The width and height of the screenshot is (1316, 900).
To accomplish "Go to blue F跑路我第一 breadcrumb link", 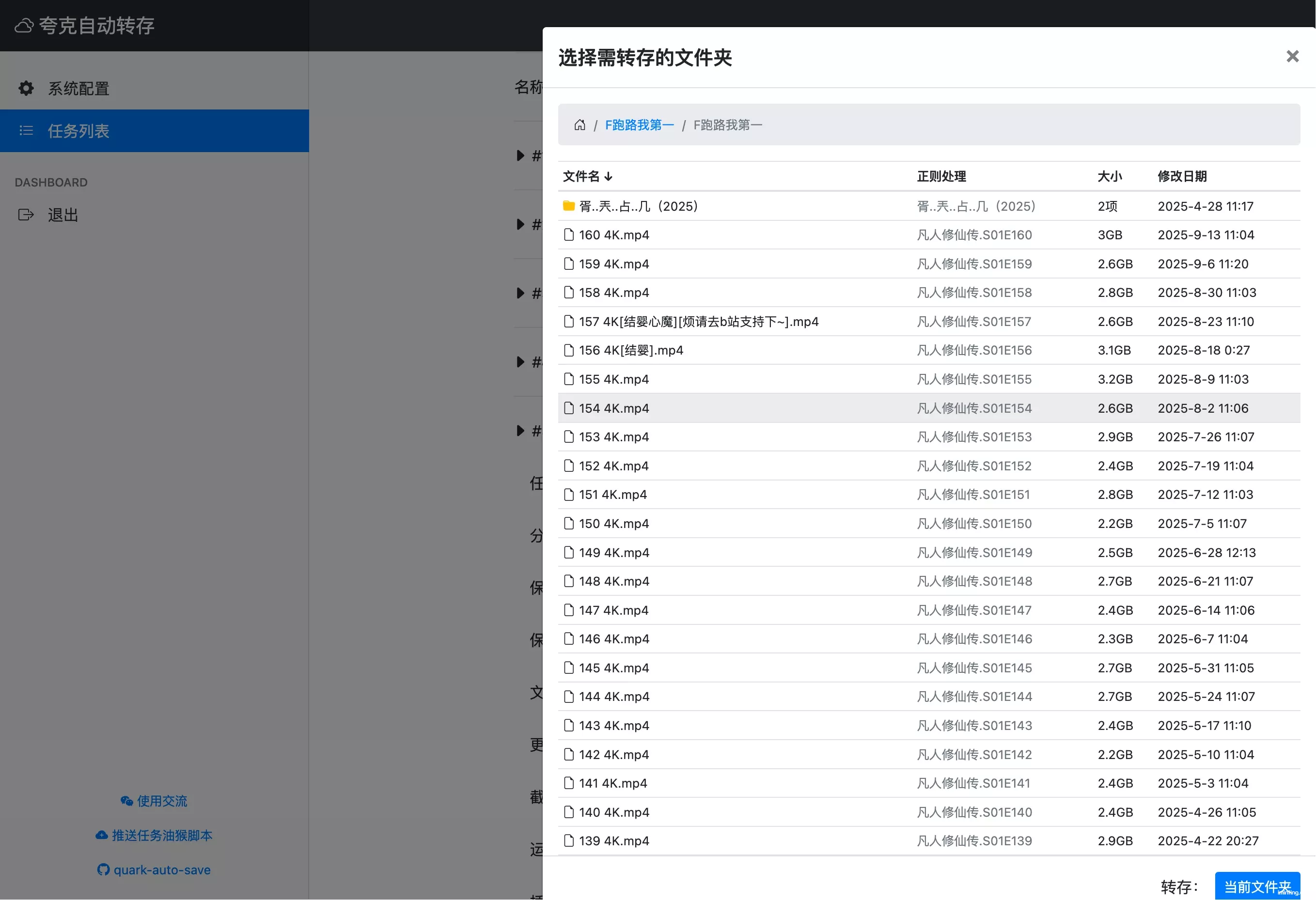I will pos(639,124).
